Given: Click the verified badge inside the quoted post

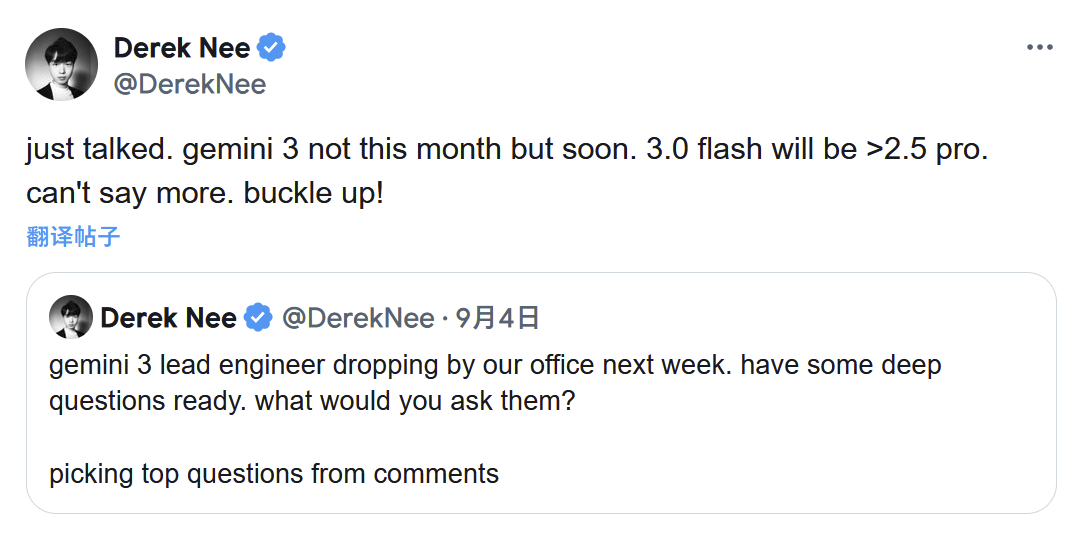Looking at the screenshot, I should coord(258,318).
